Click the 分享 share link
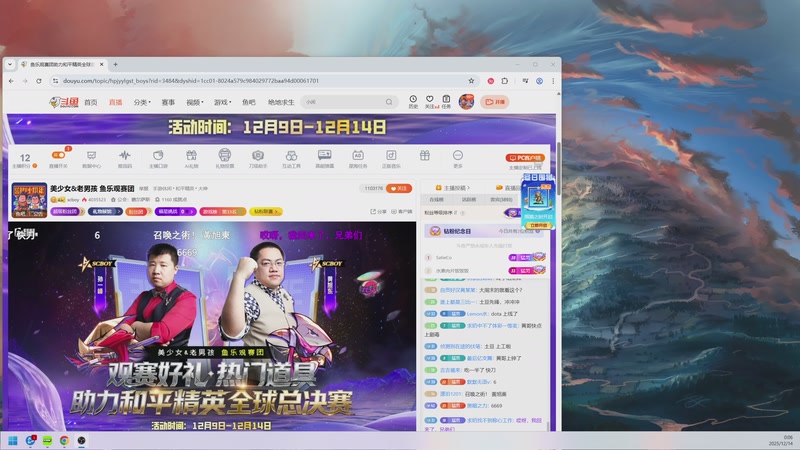 (x=379, y=211)
